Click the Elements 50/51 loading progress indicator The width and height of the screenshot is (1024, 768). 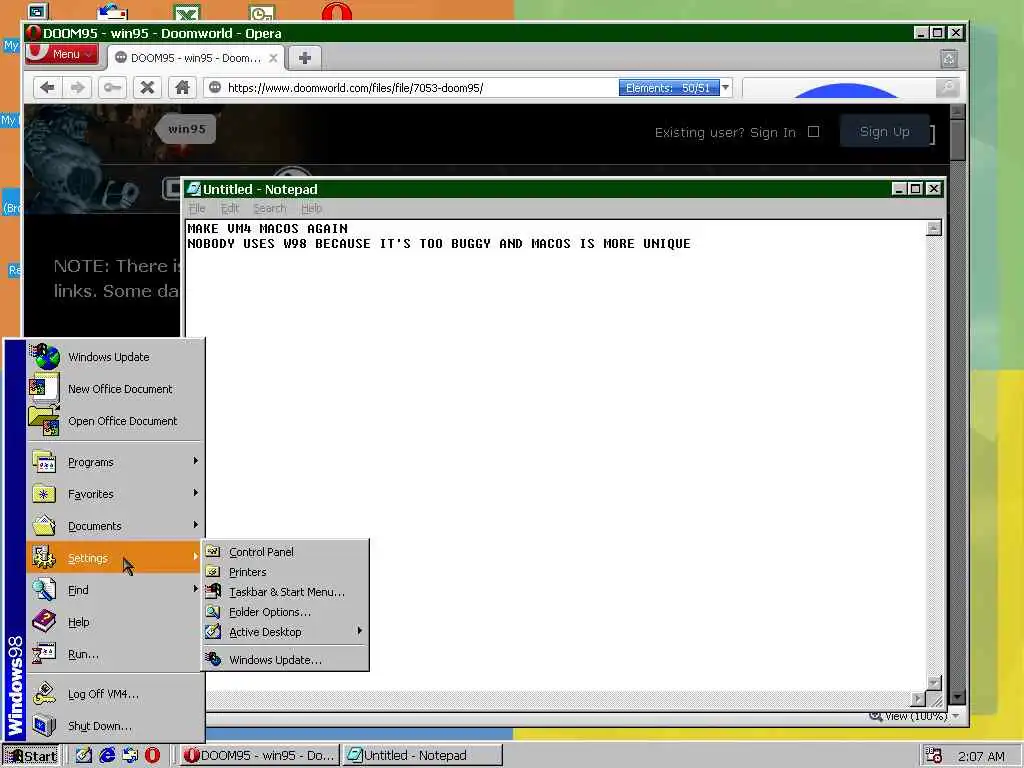pyautogui.click(x=669, y=88)
